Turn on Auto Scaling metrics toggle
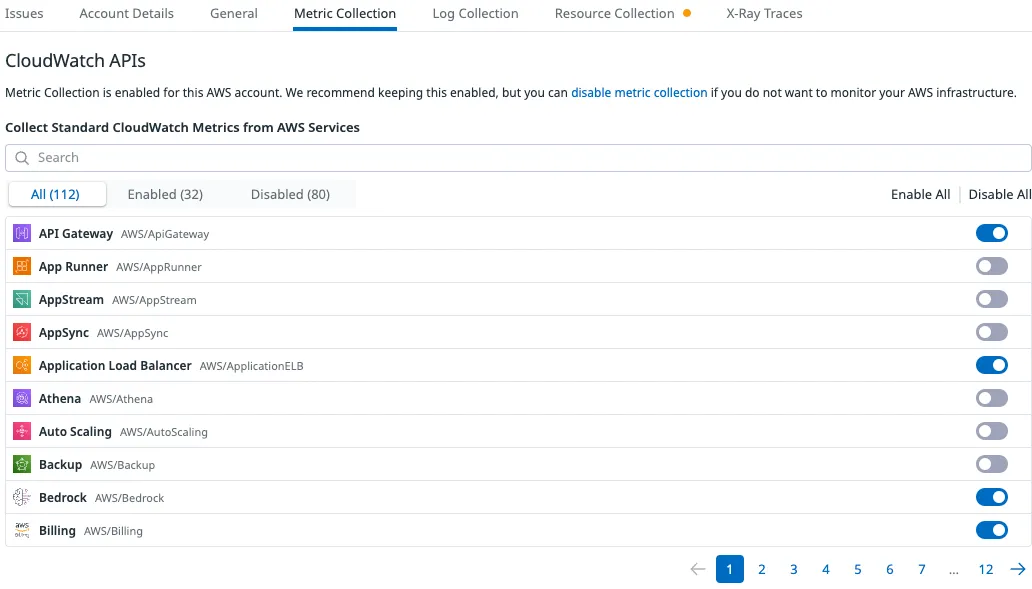 click(991, 431)
